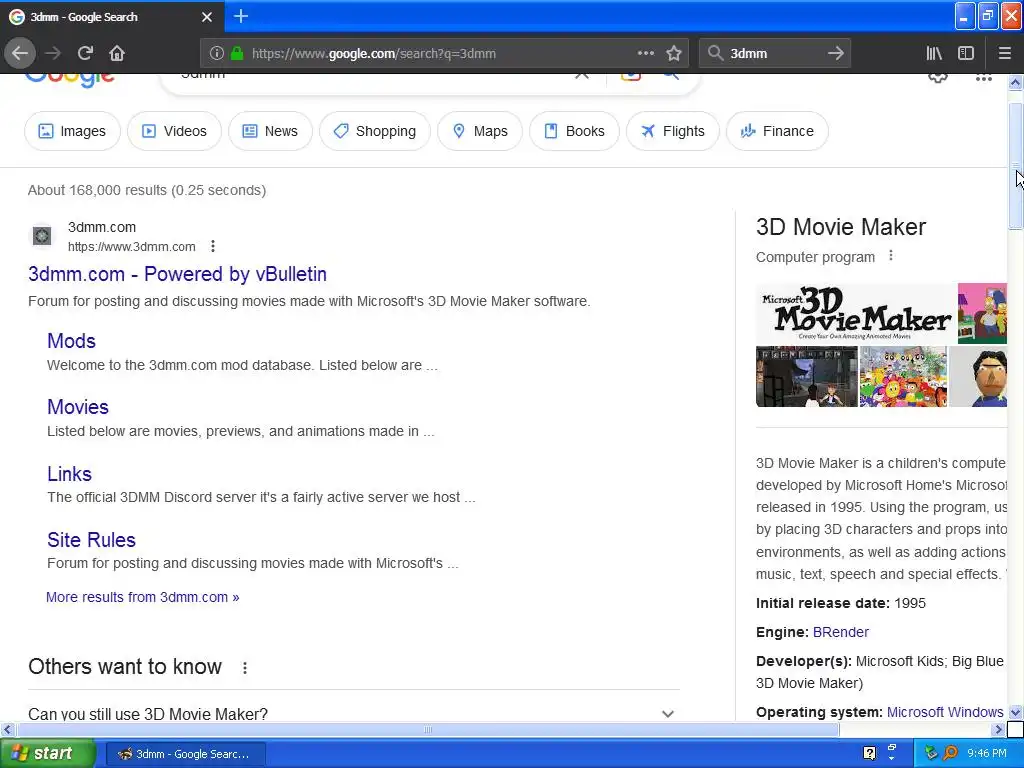
Task: Open 3dmm.com - Powered by vBulletin result
Action: click(178, 274)
